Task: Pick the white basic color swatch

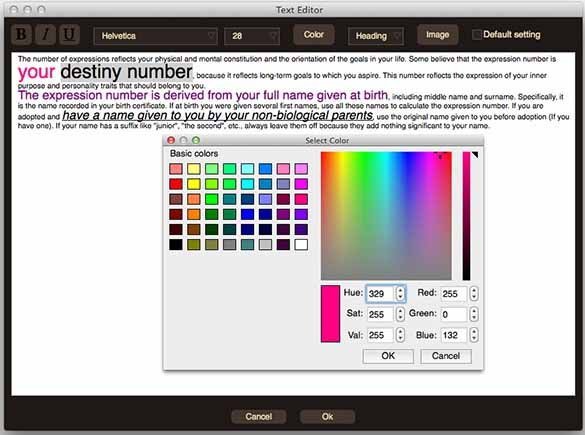Action: 301,245
